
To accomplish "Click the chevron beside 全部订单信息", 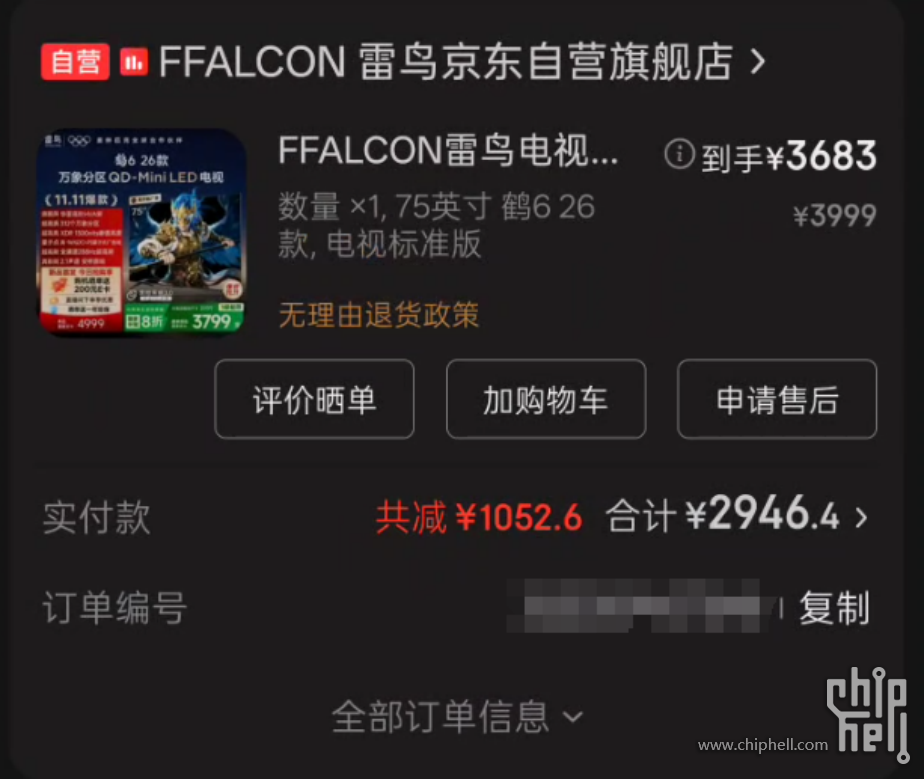I will click(573, 717).
